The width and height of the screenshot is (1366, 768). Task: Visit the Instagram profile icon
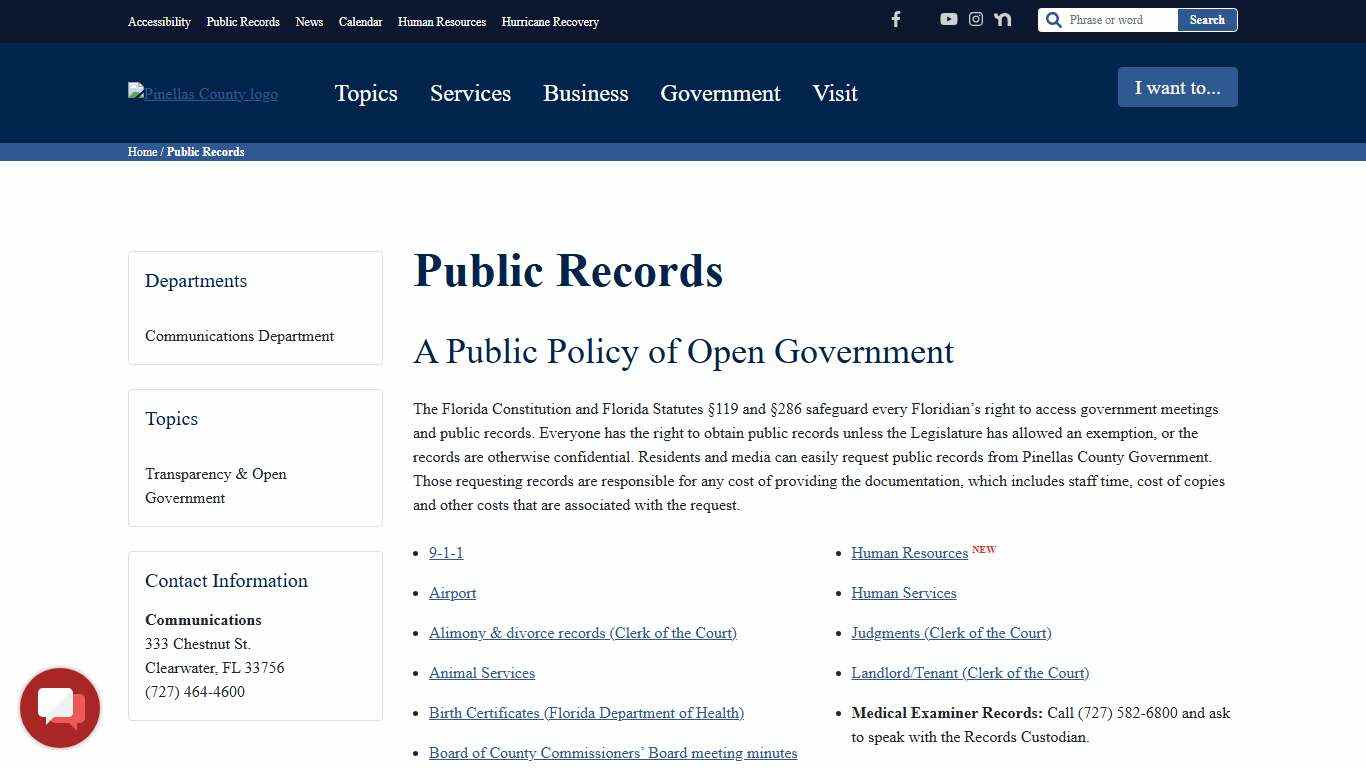click(975, 19)
